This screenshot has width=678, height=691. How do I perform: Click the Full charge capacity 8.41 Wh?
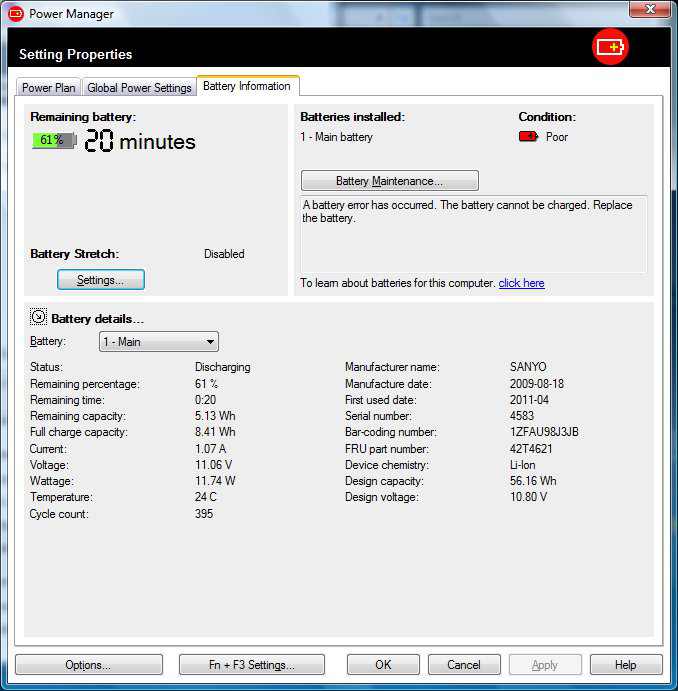215,432
